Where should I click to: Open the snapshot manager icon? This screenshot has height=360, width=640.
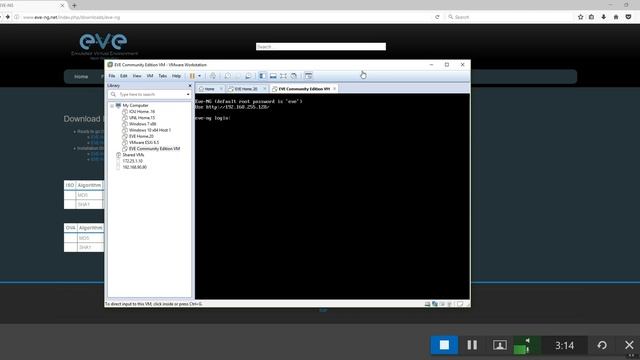click(248, 76)
